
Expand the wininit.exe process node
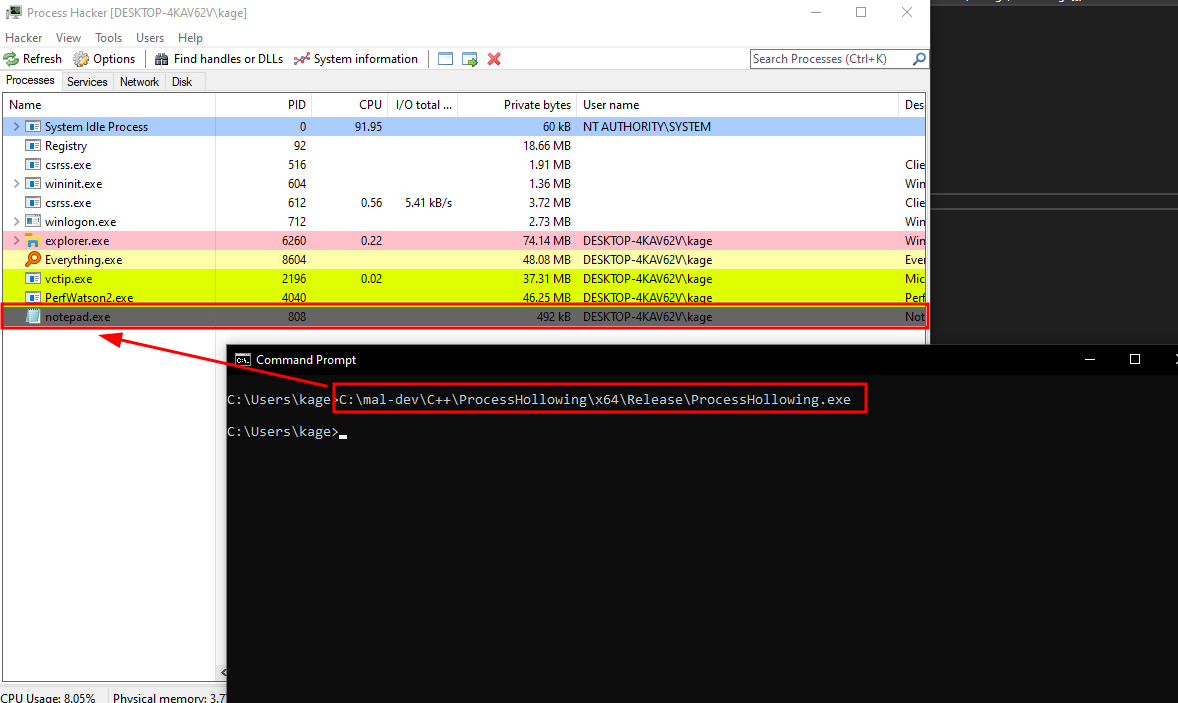16,184
